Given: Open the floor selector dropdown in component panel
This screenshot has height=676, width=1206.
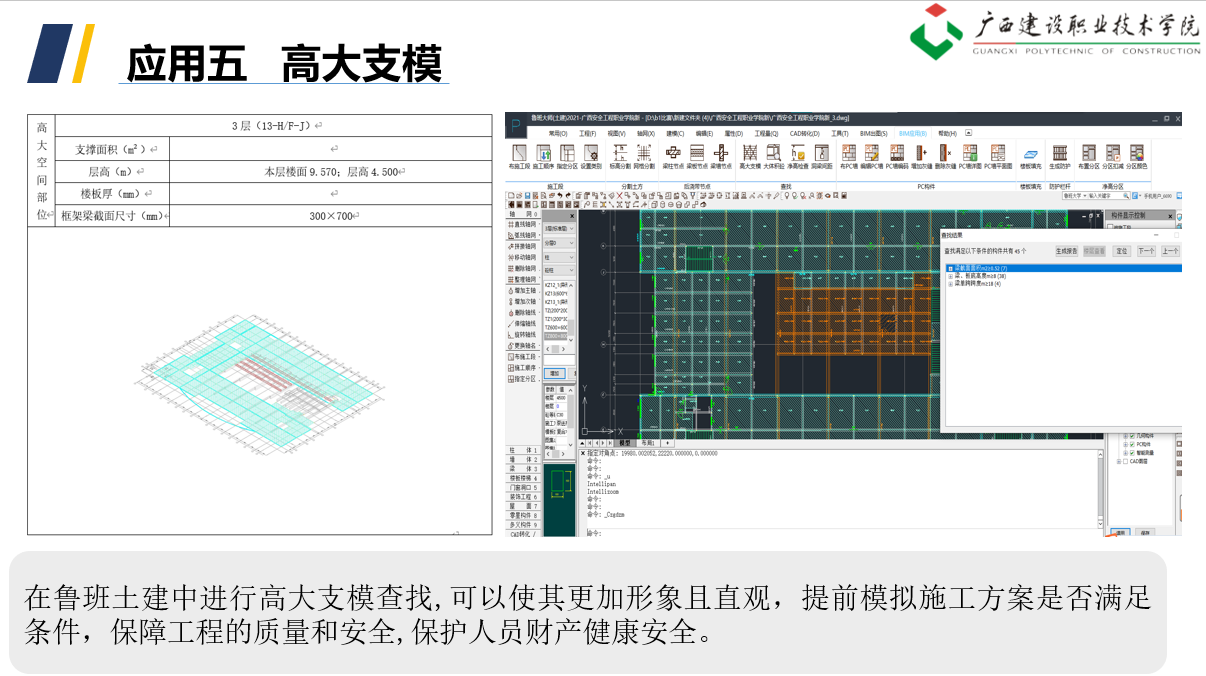Looking at the screenshot, I should click(560, 229).
